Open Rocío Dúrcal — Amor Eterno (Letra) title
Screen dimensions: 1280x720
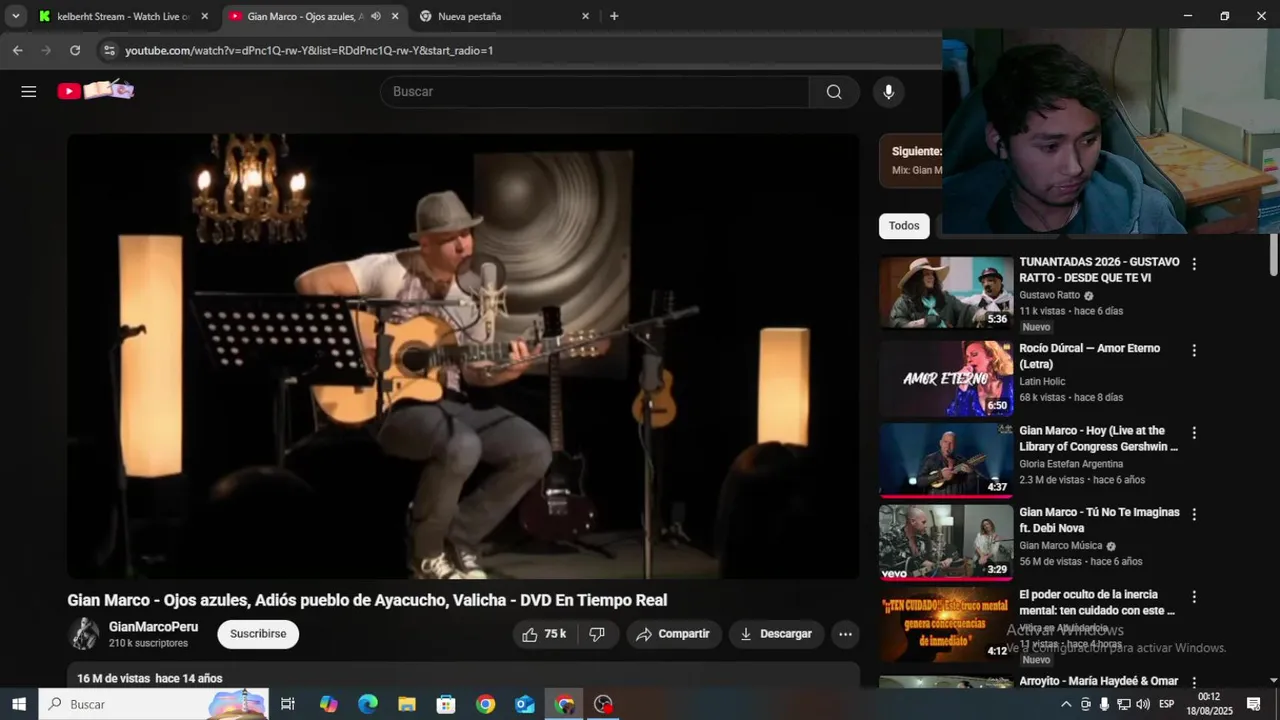click(x=1089, y=356)
